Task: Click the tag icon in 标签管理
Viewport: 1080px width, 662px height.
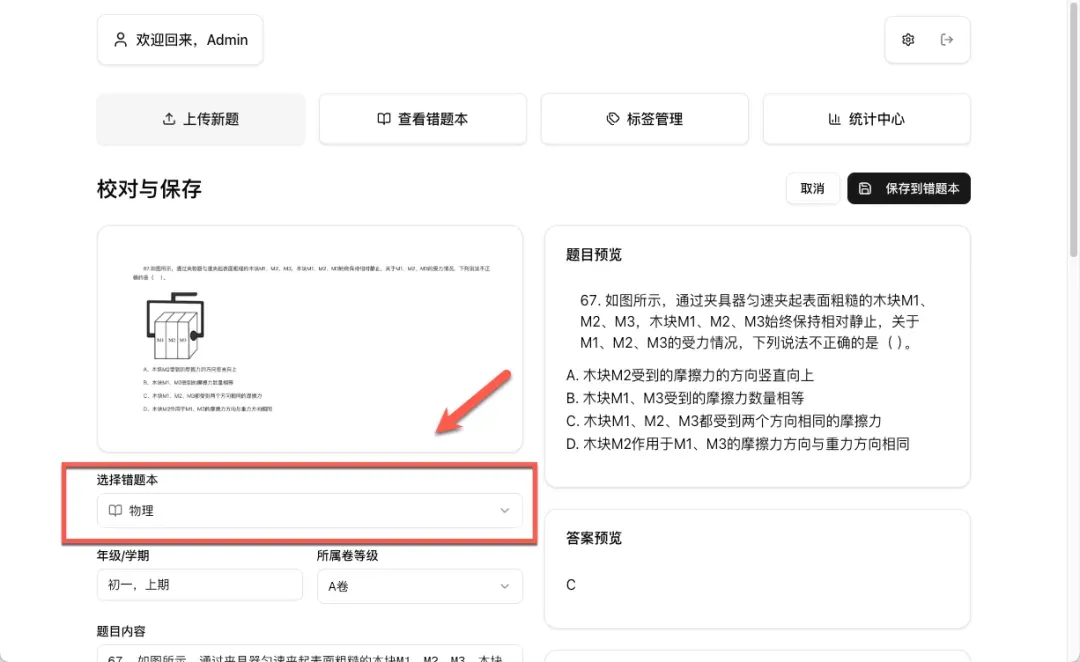Action: coord(612,119)
